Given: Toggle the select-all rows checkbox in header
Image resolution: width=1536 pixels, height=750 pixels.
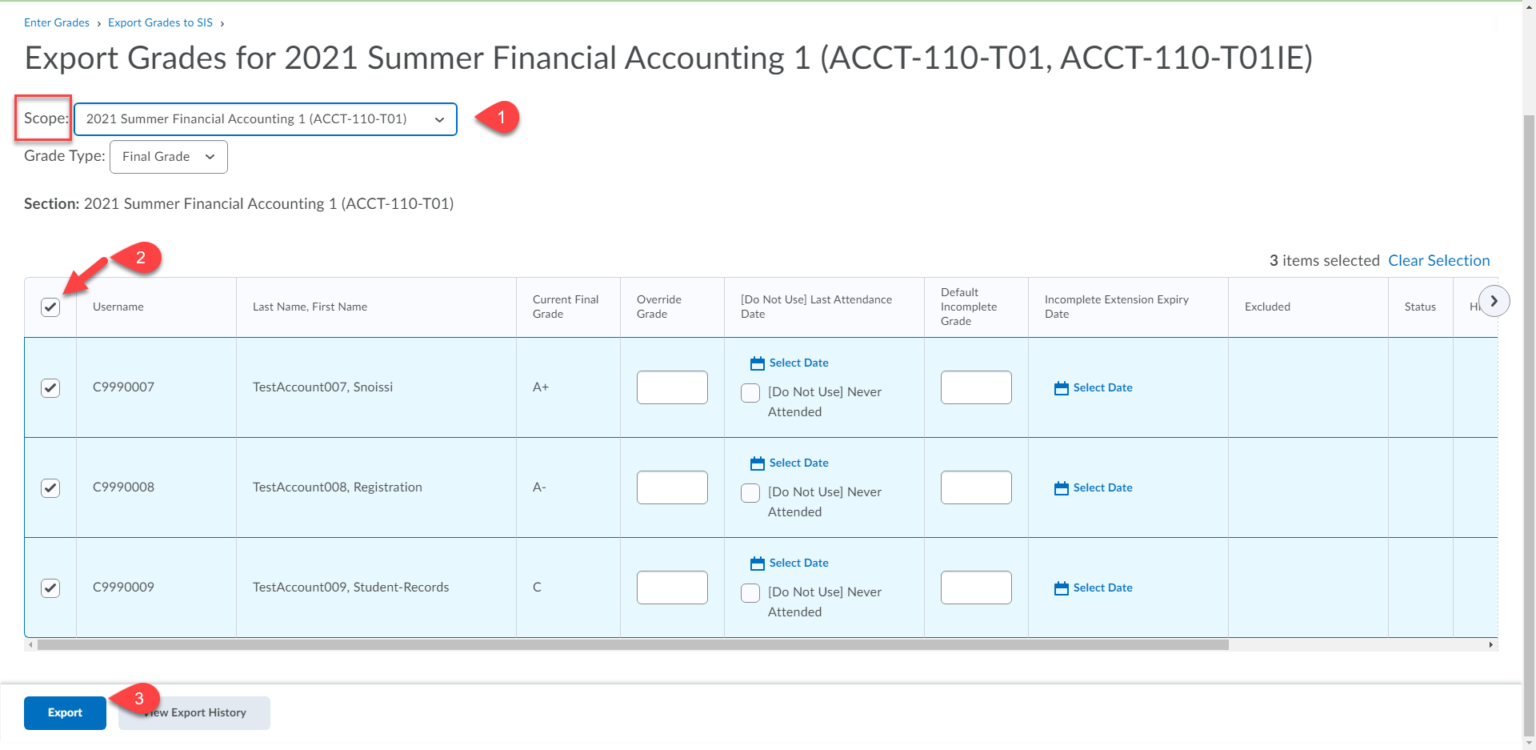Looking at the screenshot, I should [51, 307].
